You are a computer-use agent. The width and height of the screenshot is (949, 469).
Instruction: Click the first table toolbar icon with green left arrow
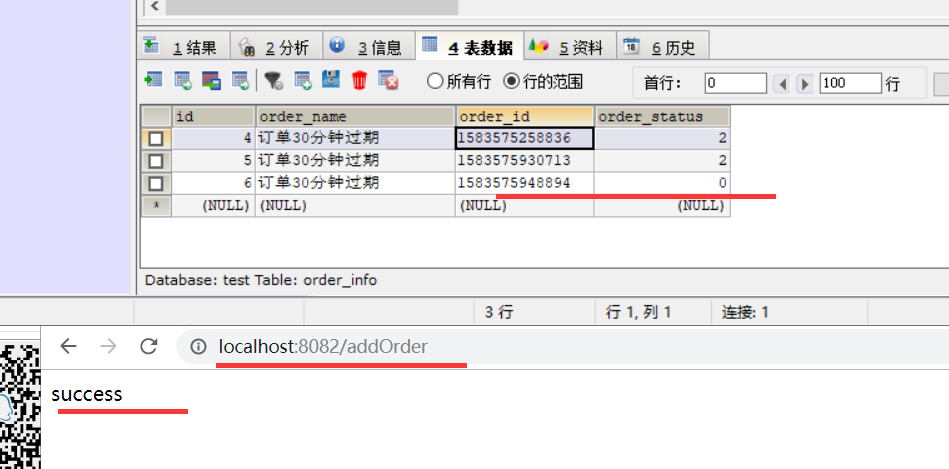(153, 80)
